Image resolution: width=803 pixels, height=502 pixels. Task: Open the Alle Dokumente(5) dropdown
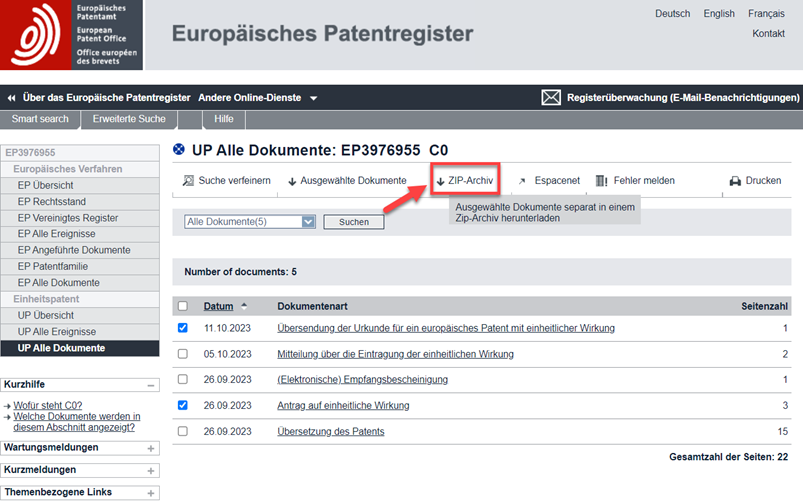pos(308,222)
